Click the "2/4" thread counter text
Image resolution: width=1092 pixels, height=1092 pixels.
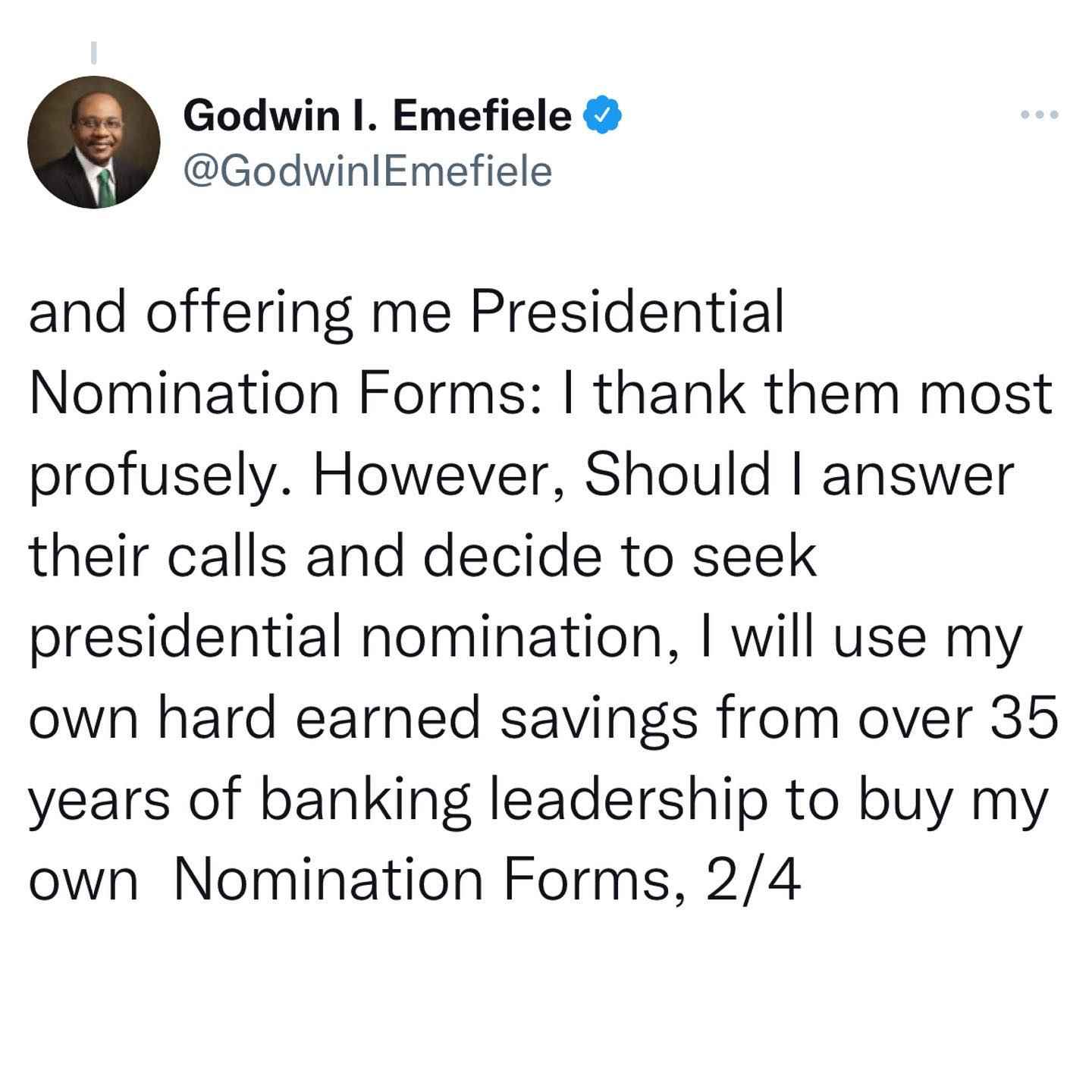click(x=753, y=881)
